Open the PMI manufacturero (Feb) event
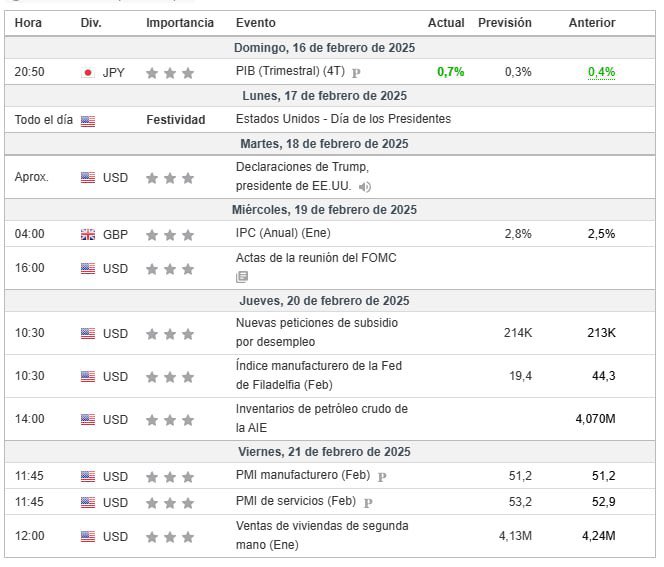The image size is (664, 567). tap(303, 475)
